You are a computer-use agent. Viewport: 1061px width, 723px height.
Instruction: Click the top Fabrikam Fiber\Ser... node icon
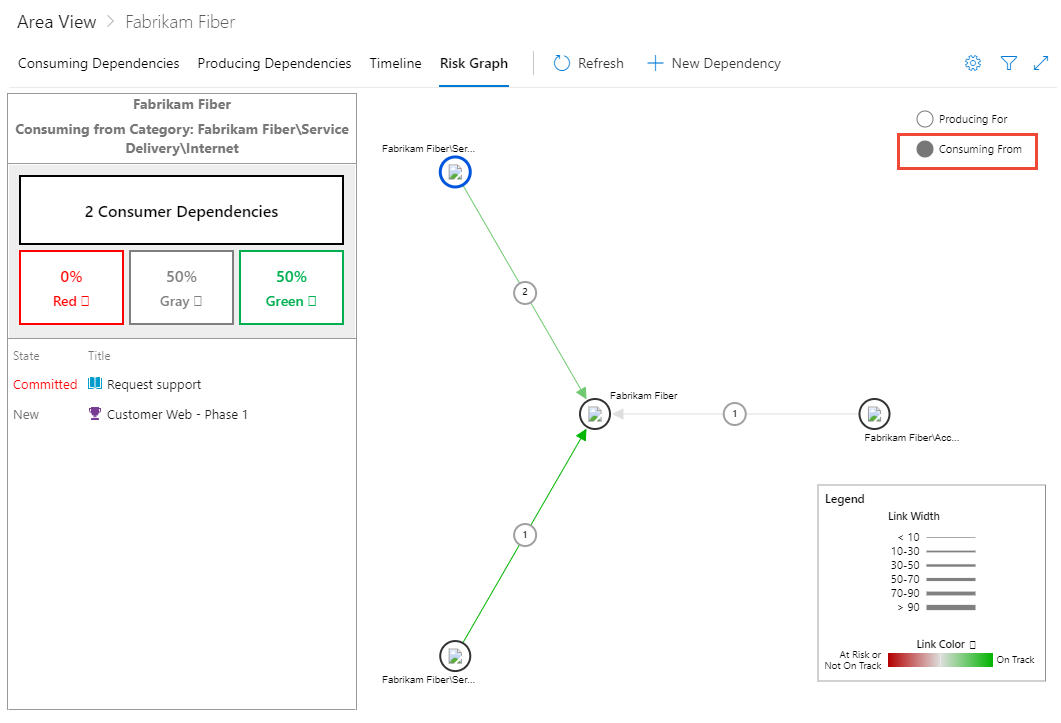click(x=455, y=172)
